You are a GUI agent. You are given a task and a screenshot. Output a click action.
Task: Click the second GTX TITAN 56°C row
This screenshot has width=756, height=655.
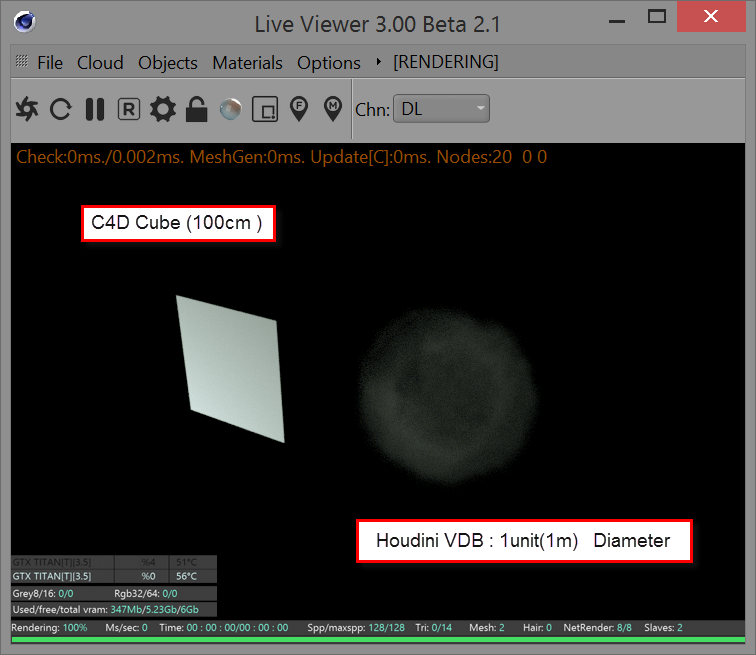114,576
